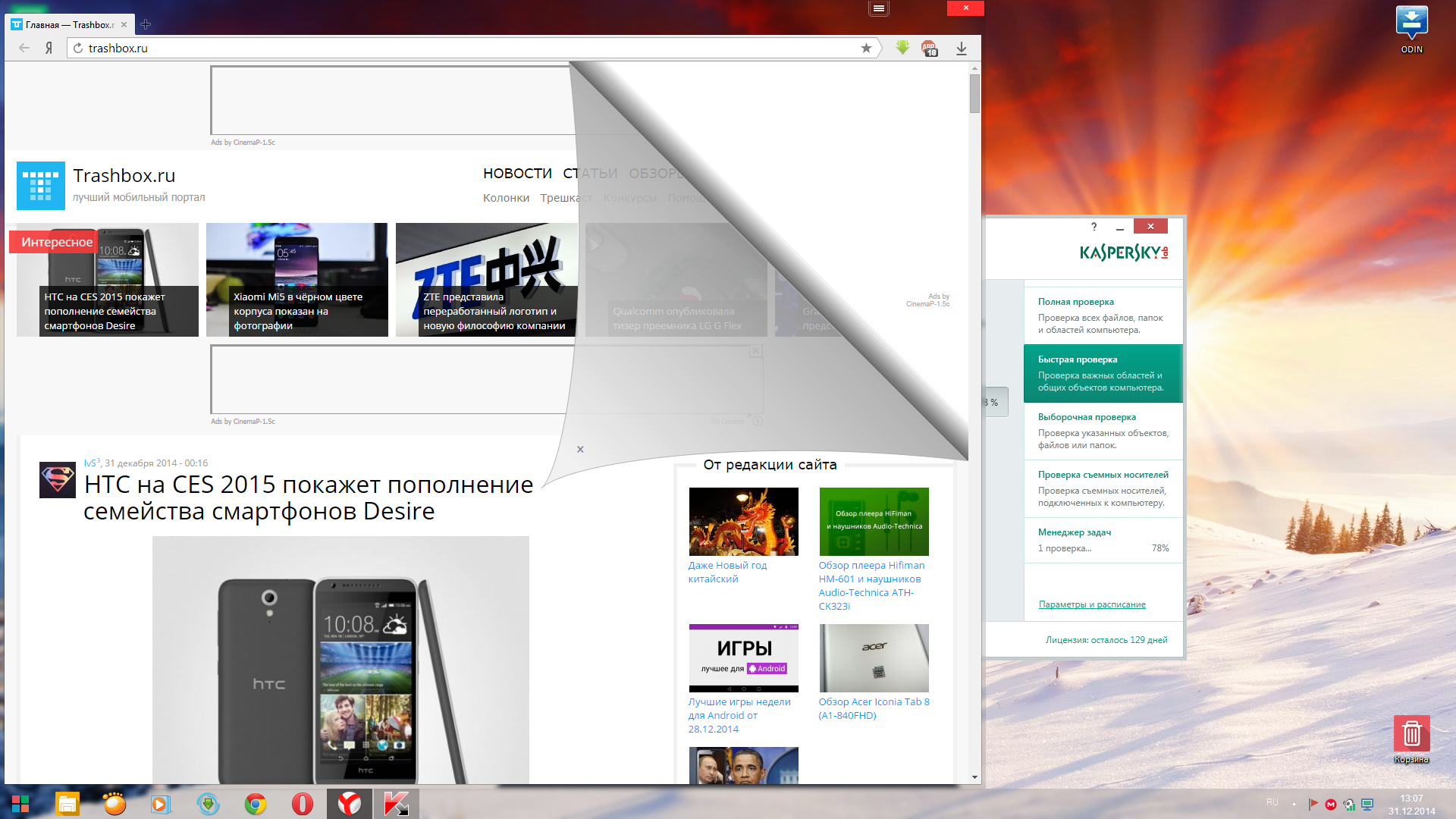Bookmark page with the star icon
The height and width of the screenshot is (819, 1456).
[x=866, y=48]
